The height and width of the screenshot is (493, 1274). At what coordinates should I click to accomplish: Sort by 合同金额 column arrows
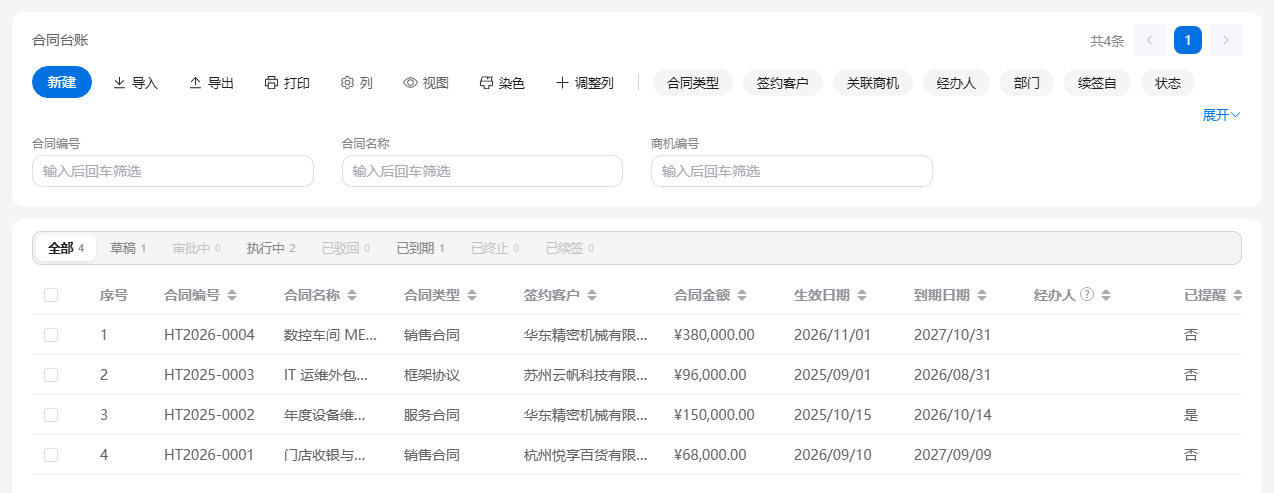pos(742,296)
